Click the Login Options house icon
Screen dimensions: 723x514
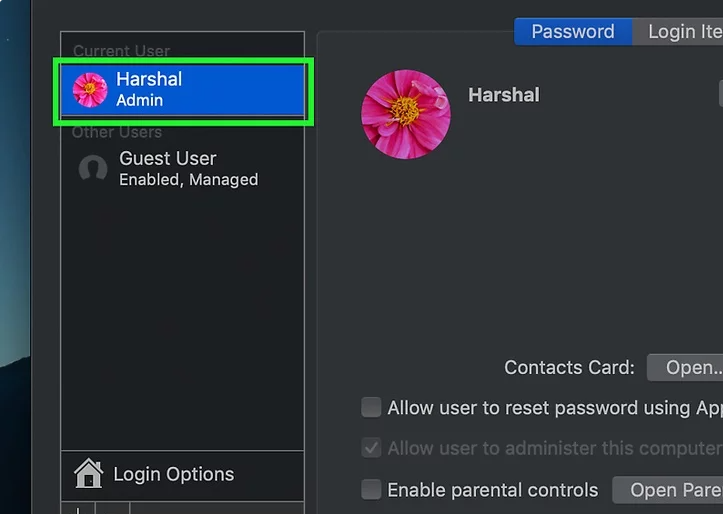coord(89,474)
